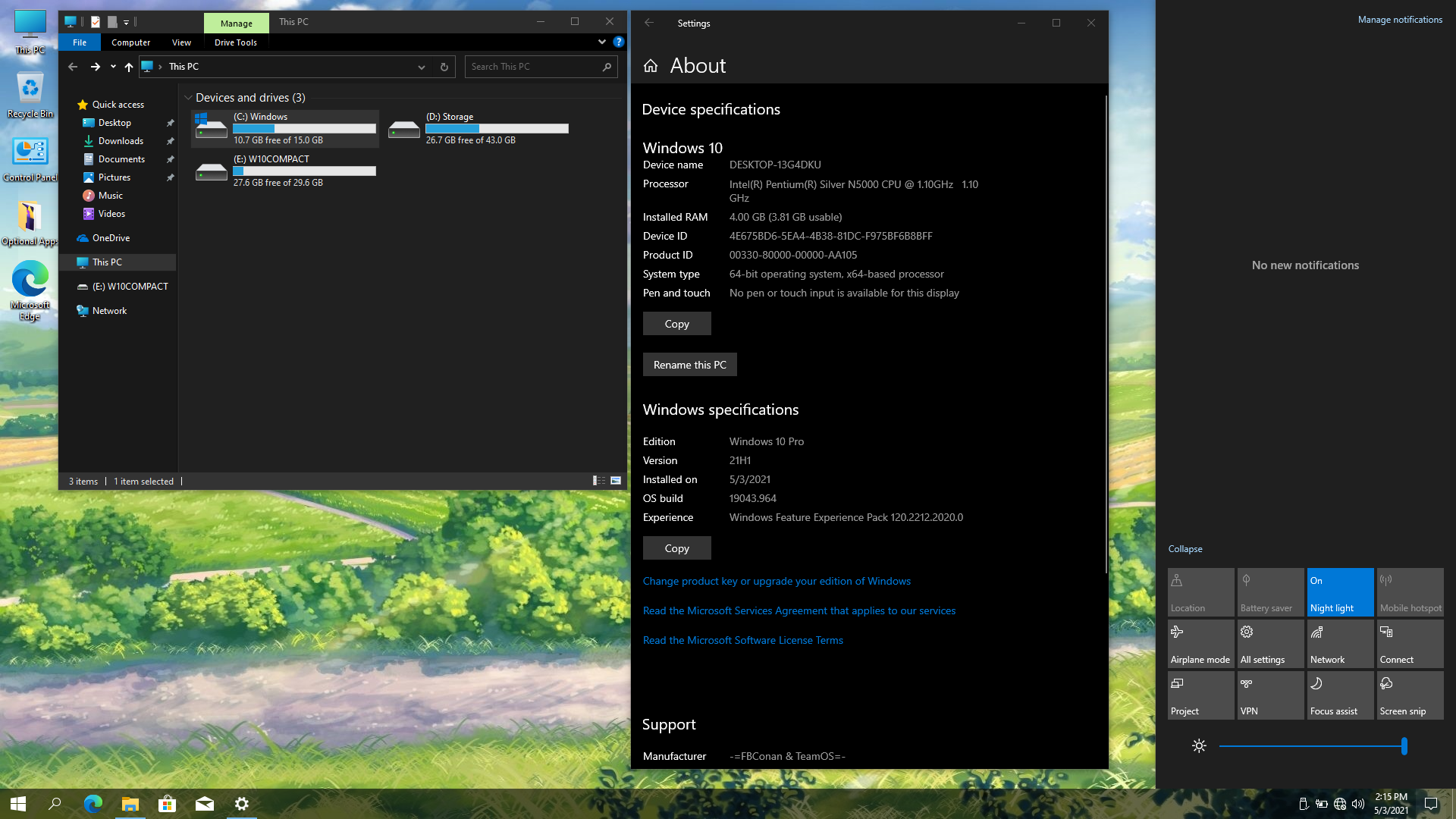Open the Quick Access Toolbar customize dropdown
This screenshot has width=1456, height=819.
click(126, 22)
